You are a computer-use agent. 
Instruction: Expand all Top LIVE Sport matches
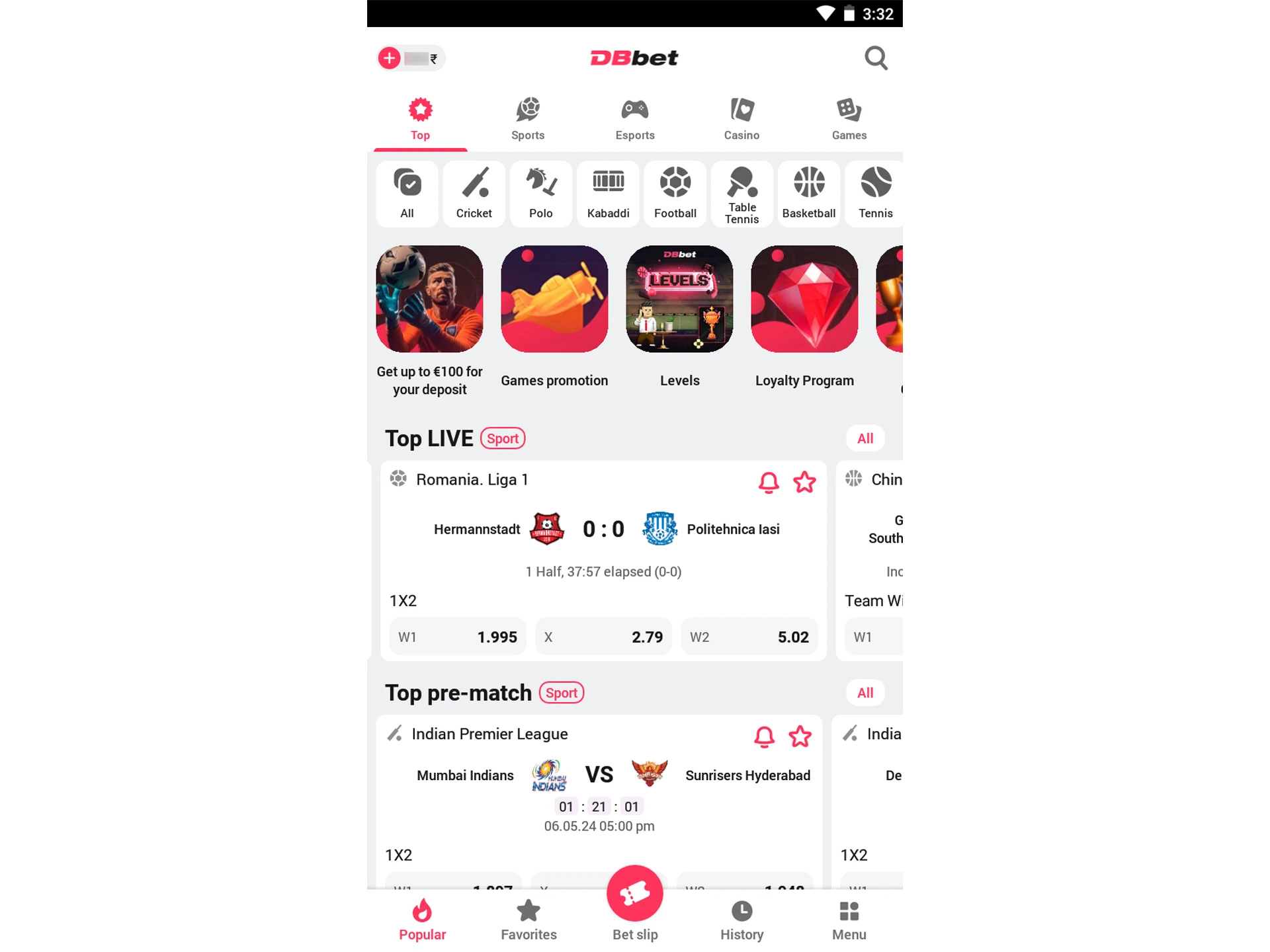click(864, 438)
